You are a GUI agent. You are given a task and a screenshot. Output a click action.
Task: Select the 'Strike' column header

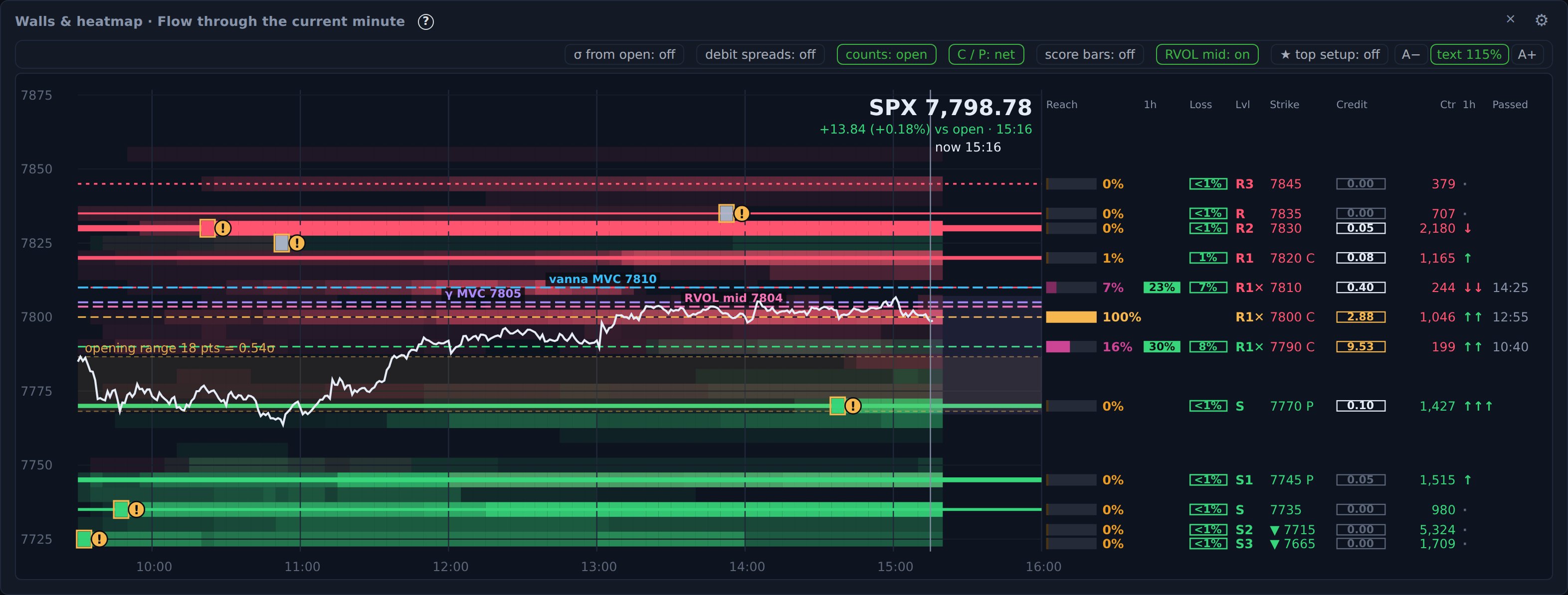[x=1284, y=105]
